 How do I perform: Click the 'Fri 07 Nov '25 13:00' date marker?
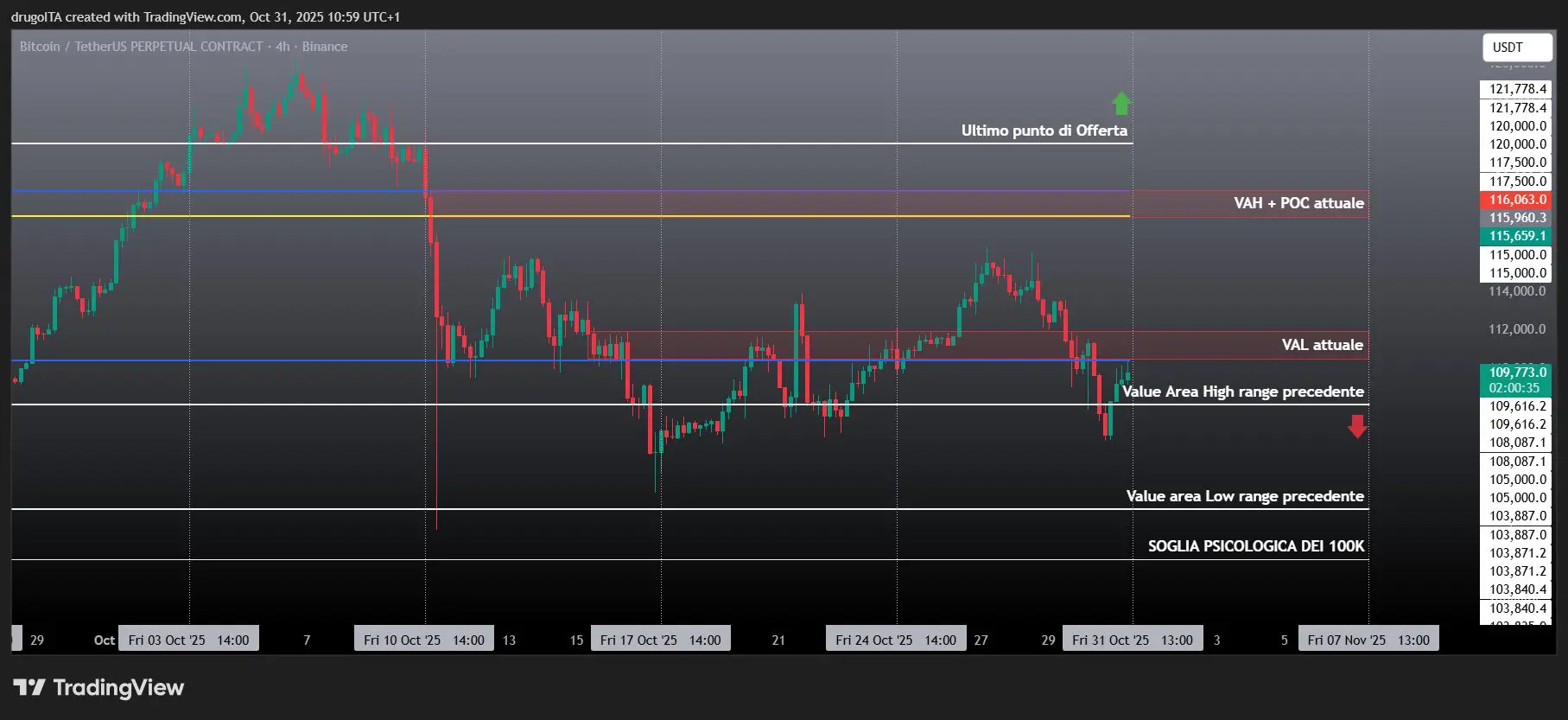point(1368,640)
